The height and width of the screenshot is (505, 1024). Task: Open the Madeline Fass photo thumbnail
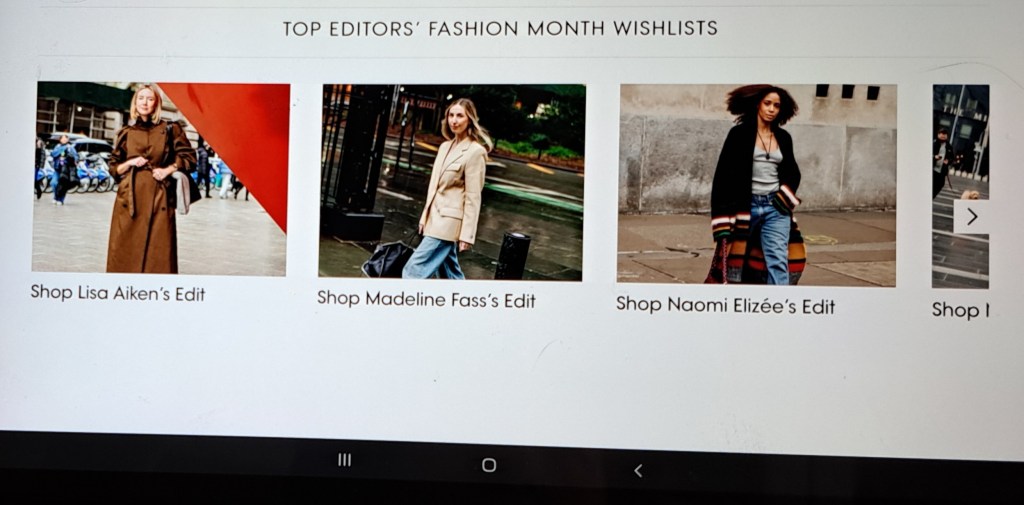pos(451,182)
